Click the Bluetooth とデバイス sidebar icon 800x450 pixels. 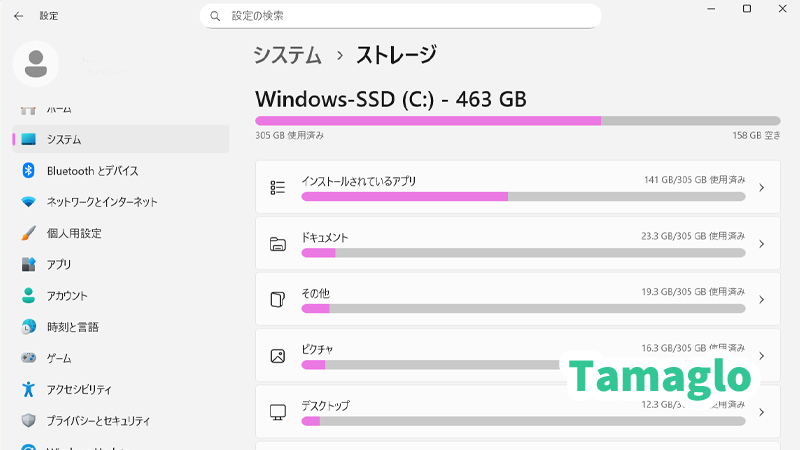(x=28, y=171)
